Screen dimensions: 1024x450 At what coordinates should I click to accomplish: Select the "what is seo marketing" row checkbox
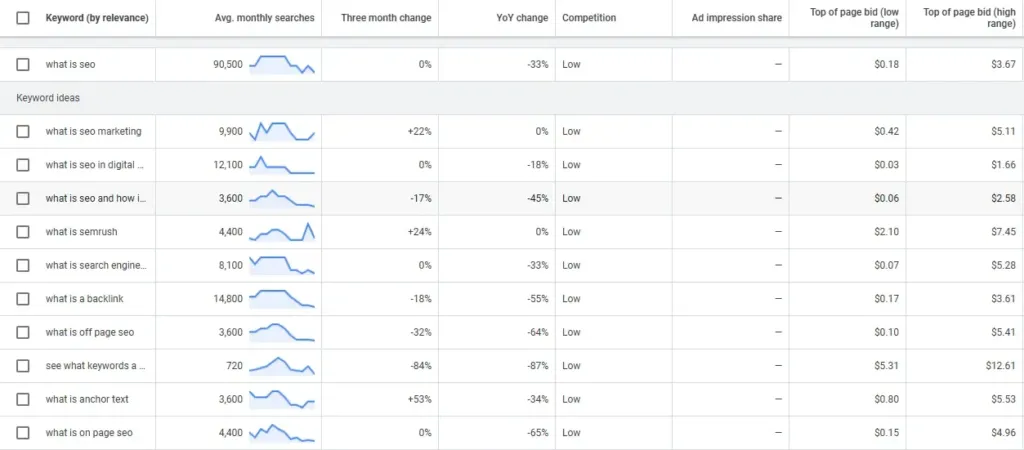tap(23, 132)
